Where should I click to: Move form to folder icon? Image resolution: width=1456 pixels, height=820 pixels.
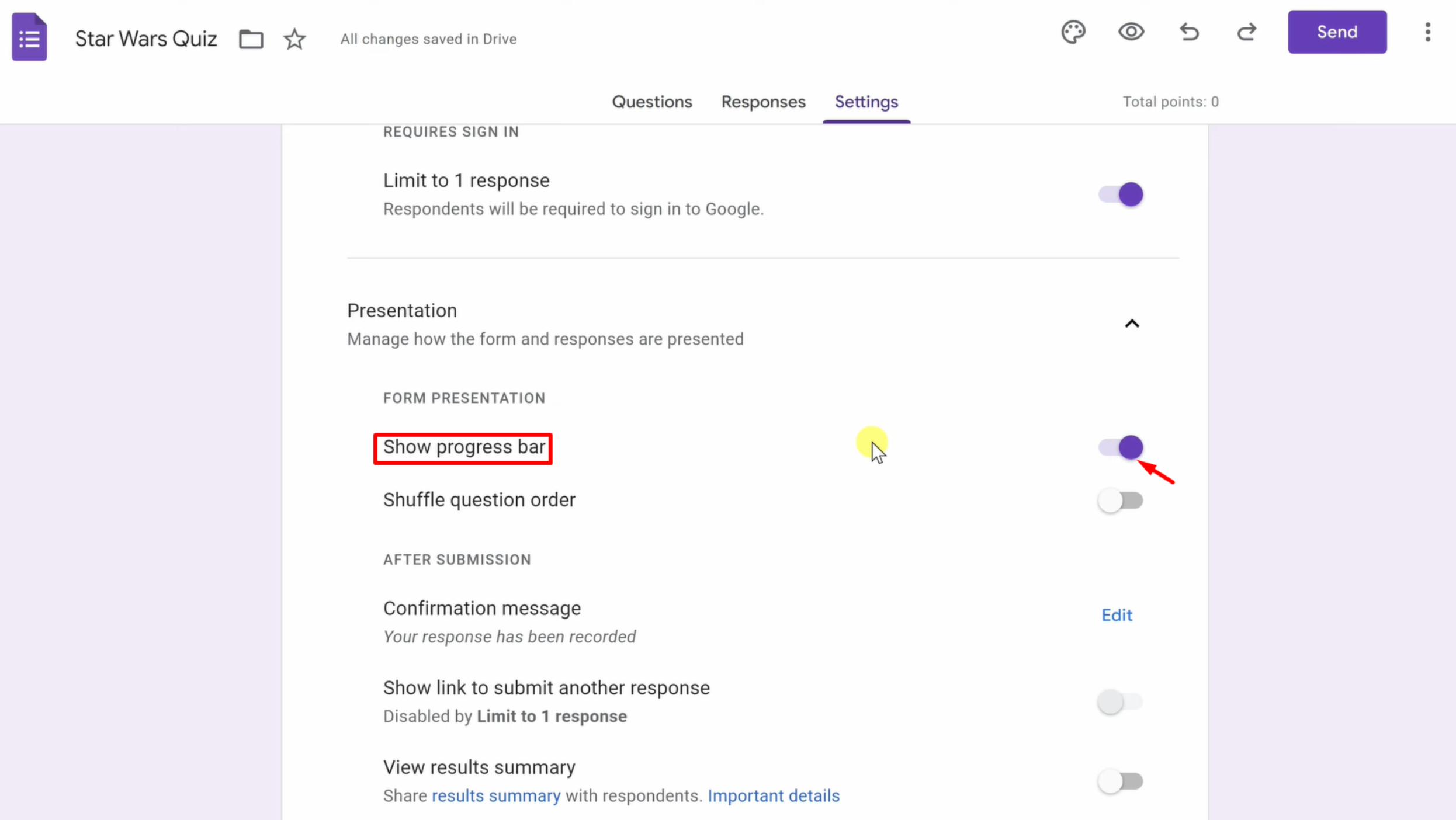pos(251,39)
